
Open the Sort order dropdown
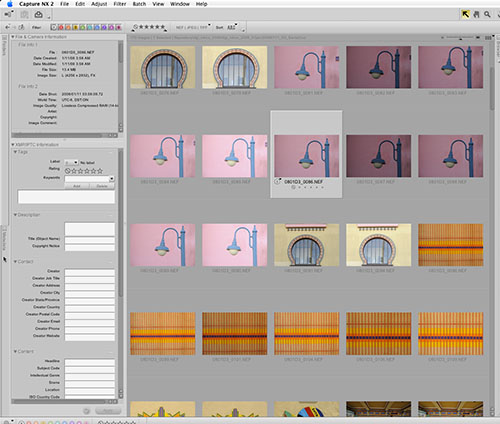pos(232,27)
